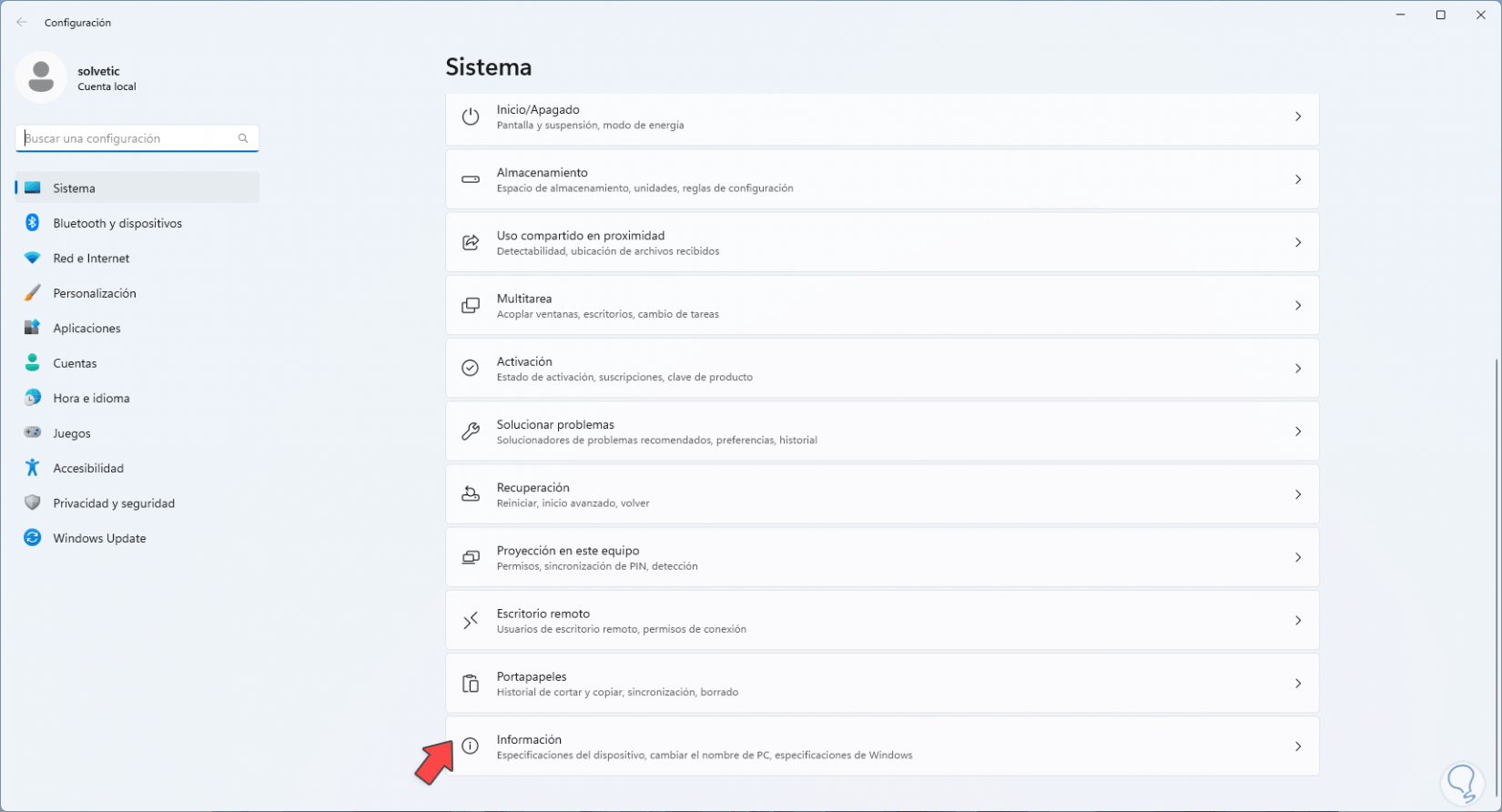Click the search magnifier icon
The height and width of the screenshot is (812, 1502).
coord(243,138)
